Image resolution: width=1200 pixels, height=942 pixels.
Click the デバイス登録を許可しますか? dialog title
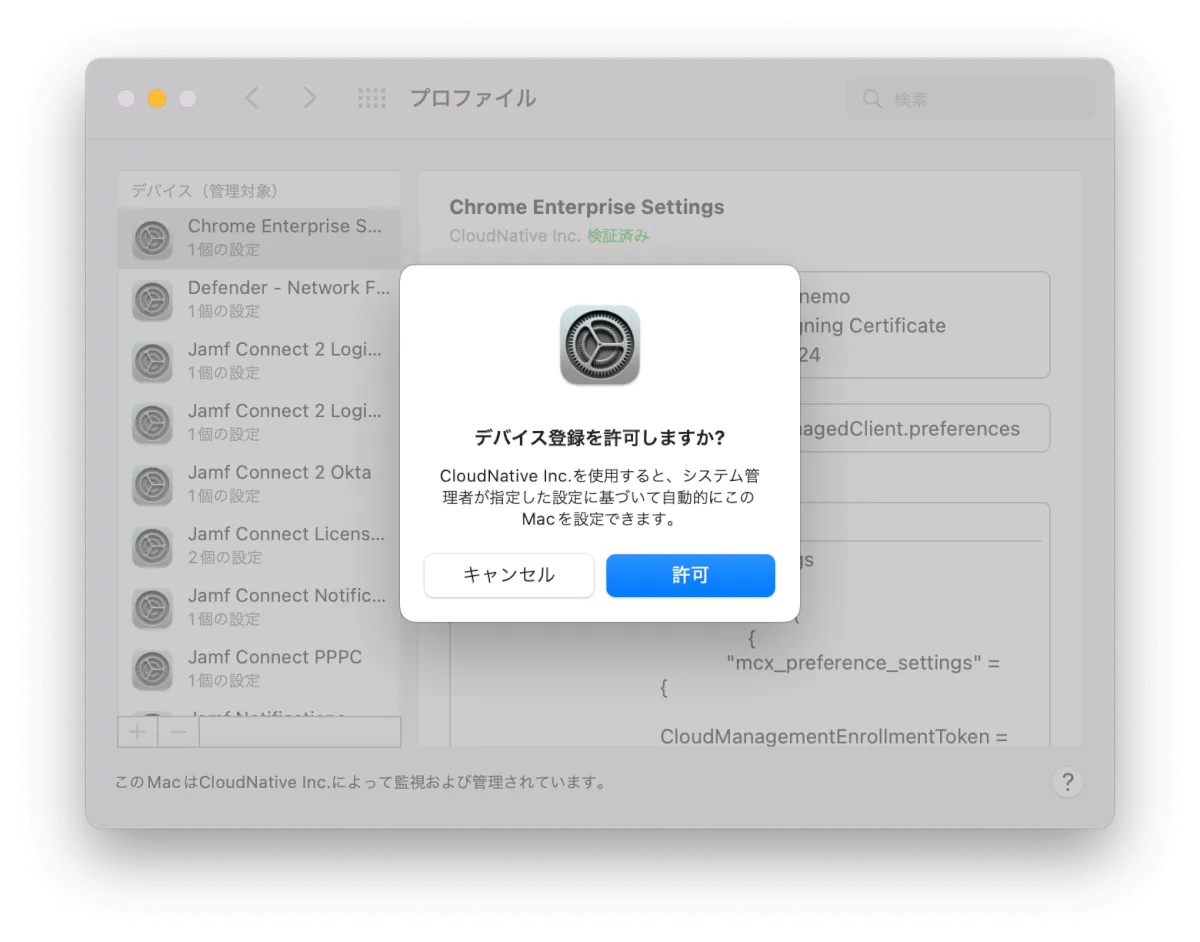(x=600, y=438)
